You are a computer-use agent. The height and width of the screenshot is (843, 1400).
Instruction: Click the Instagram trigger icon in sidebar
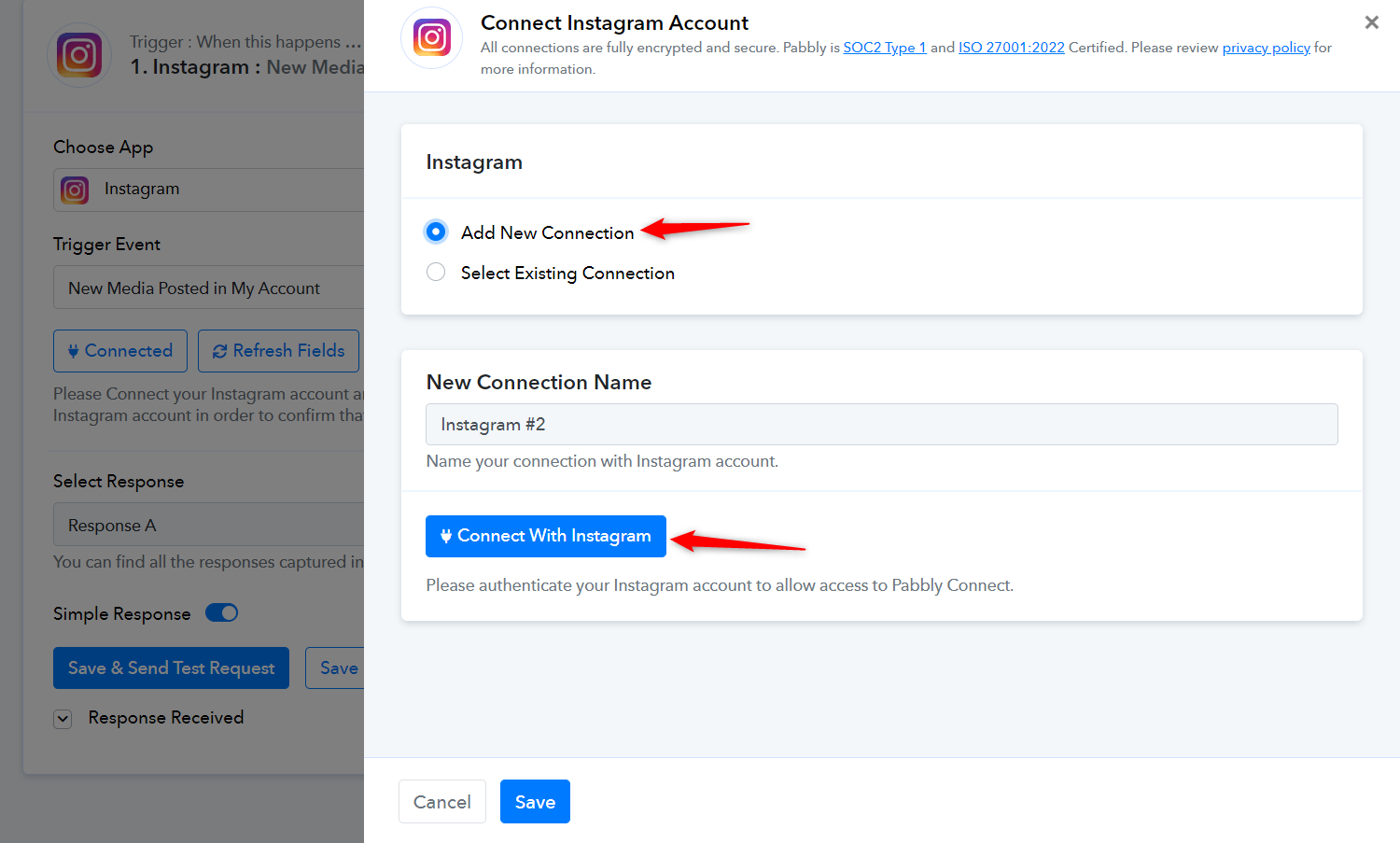click(x=79, y=55)
